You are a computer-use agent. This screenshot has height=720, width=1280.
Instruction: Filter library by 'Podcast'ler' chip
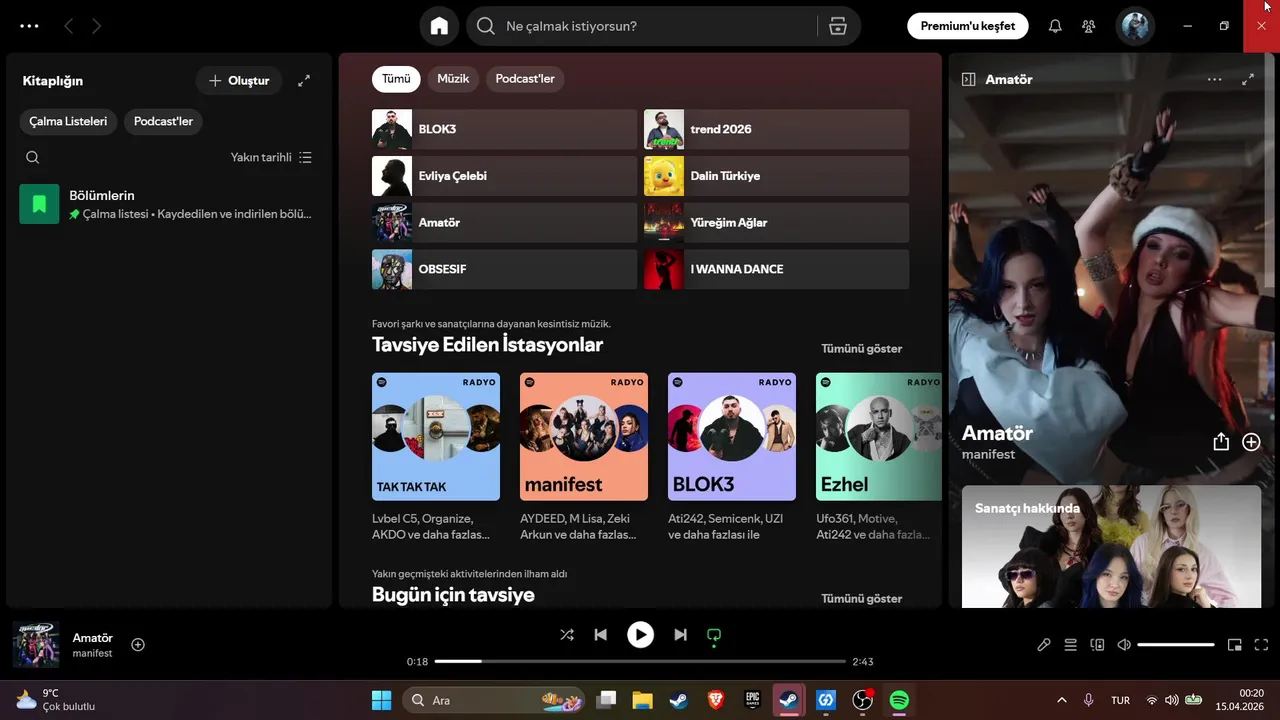163,122
